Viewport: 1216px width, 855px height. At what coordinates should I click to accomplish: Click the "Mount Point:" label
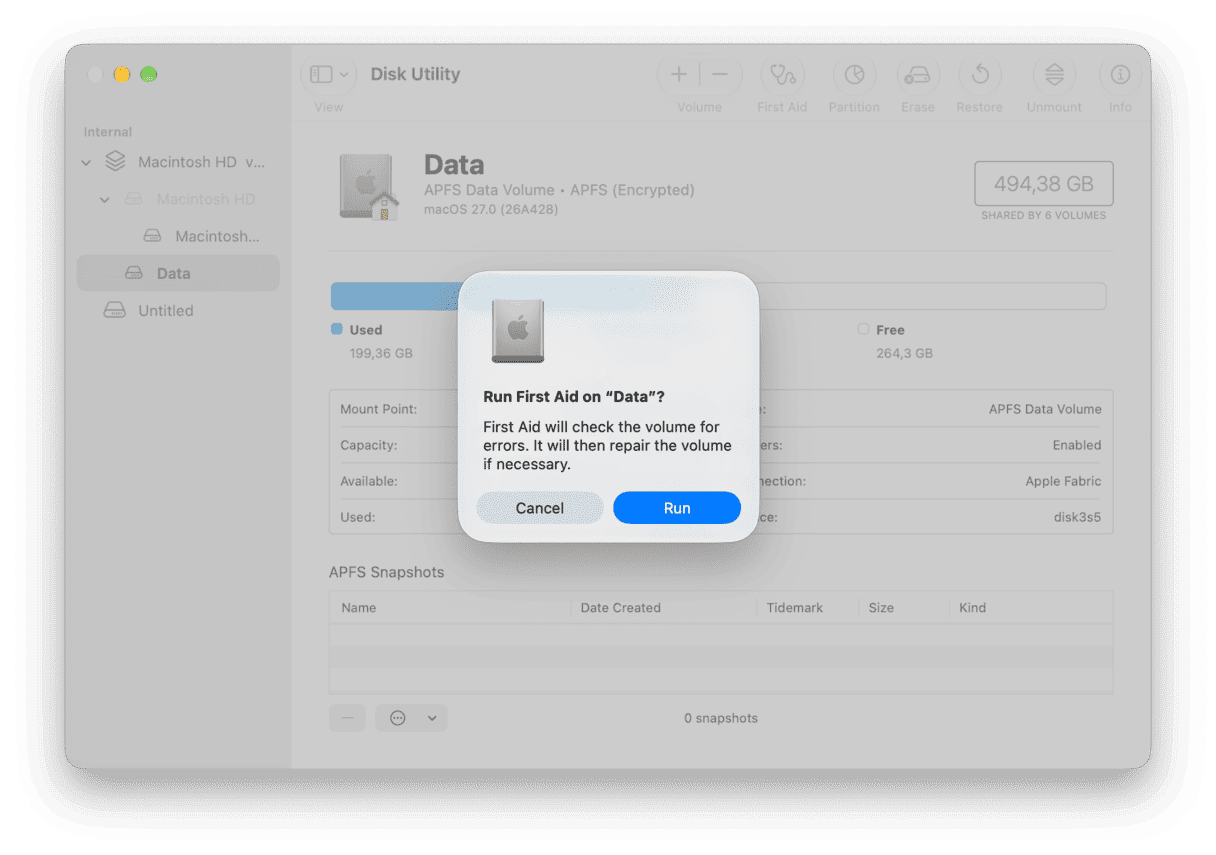pyautogui.click(x=378, y=409)
